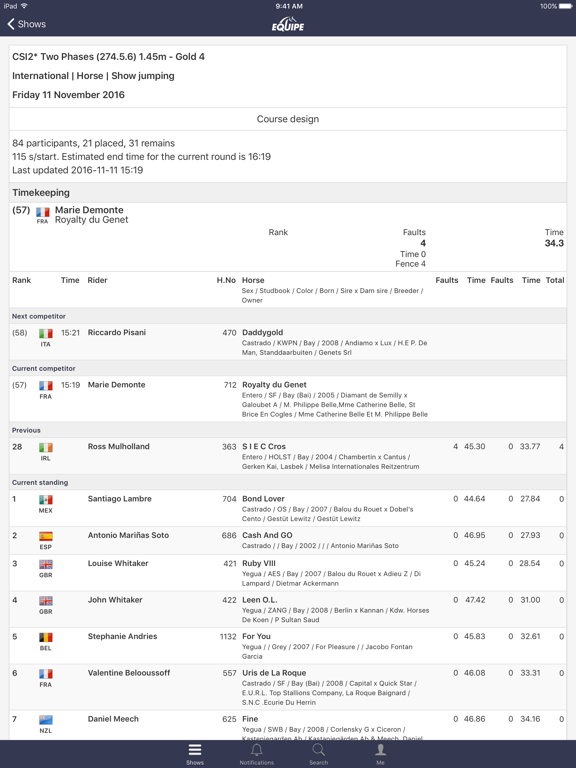Click New Zealand flag beside Daniel Meech

coord(46,720)
